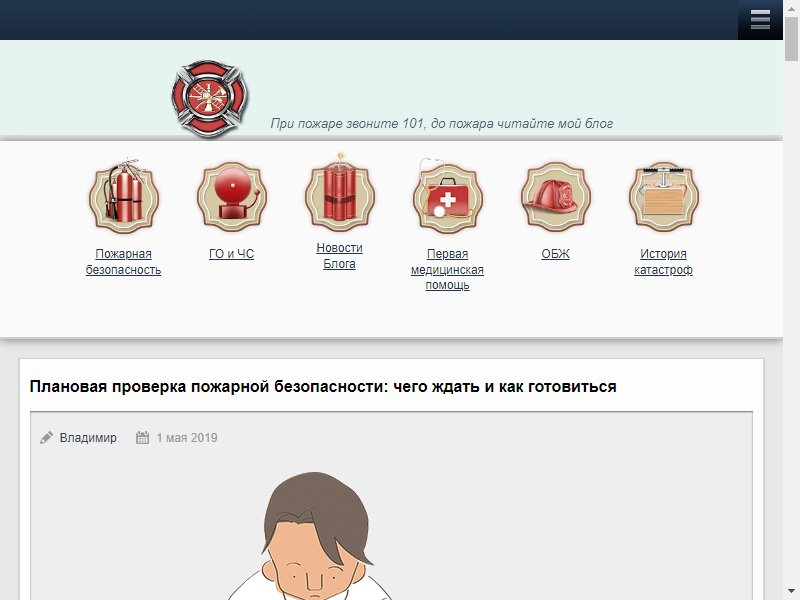
Task: Open the Пожарная безопасность link
Action: 123,262
